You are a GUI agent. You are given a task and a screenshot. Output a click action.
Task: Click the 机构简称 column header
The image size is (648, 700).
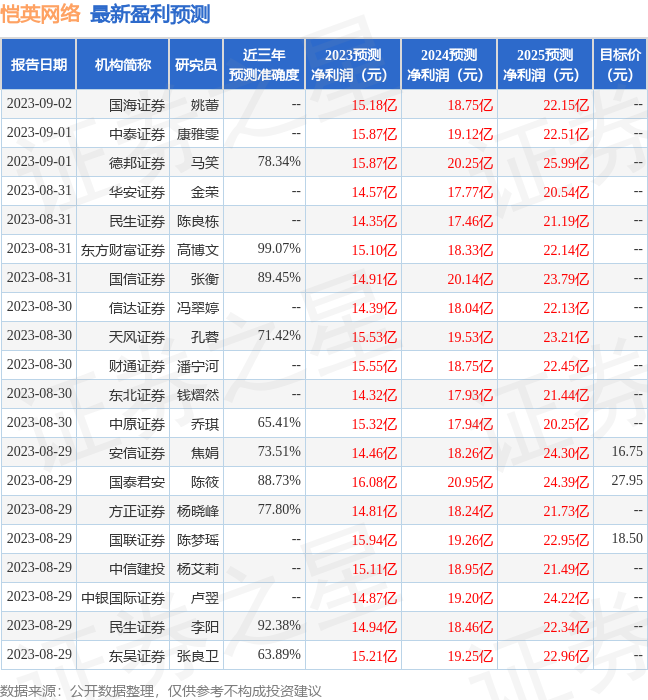[x=123, y=64]
